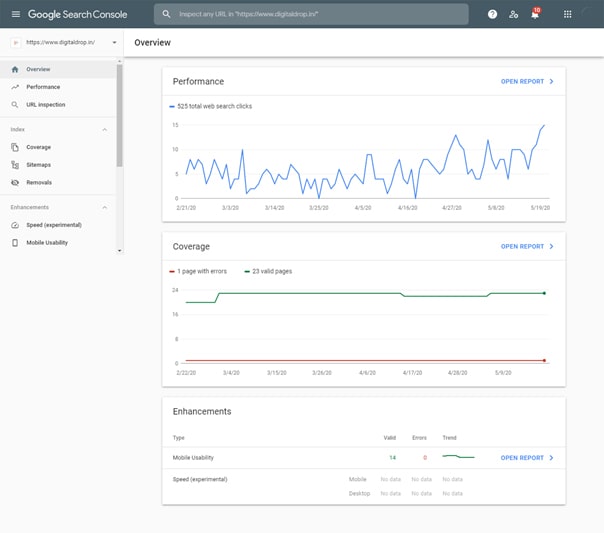
Task: Open the hamburger main menu
Action: [x=16, y=14]
